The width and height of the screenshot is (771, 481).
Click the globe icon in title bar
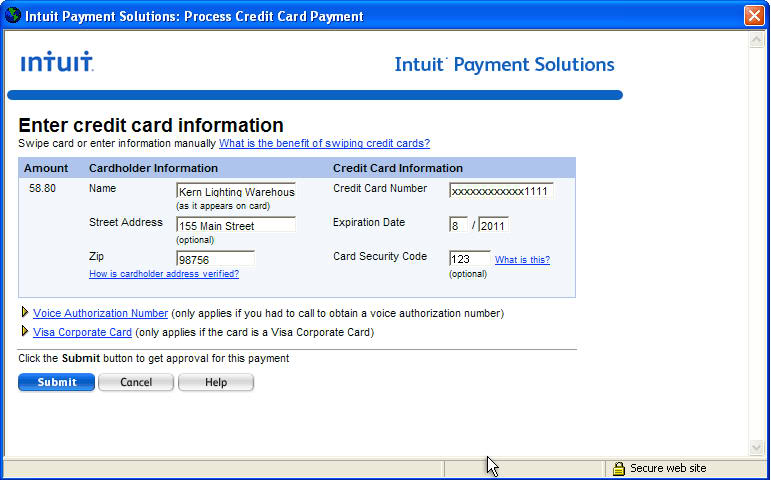(12, 16)
